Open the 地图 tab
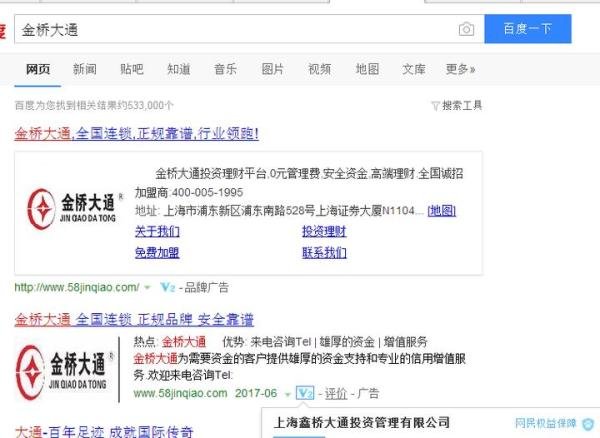Screen dimensions: 600x438 coord(367,69)
